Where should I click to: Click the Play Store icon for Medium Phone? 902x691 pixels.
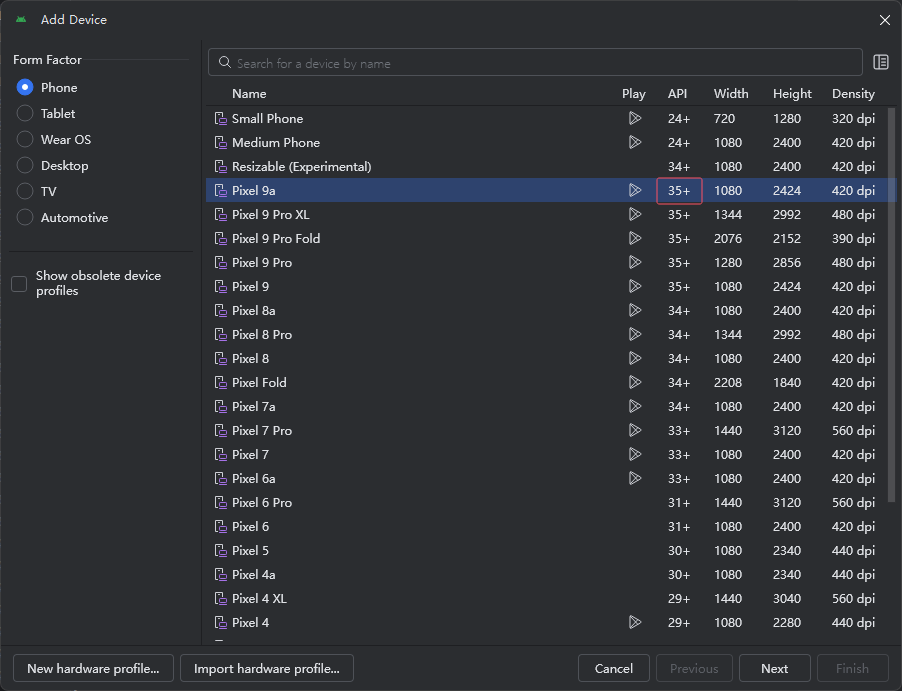(635, 142)
